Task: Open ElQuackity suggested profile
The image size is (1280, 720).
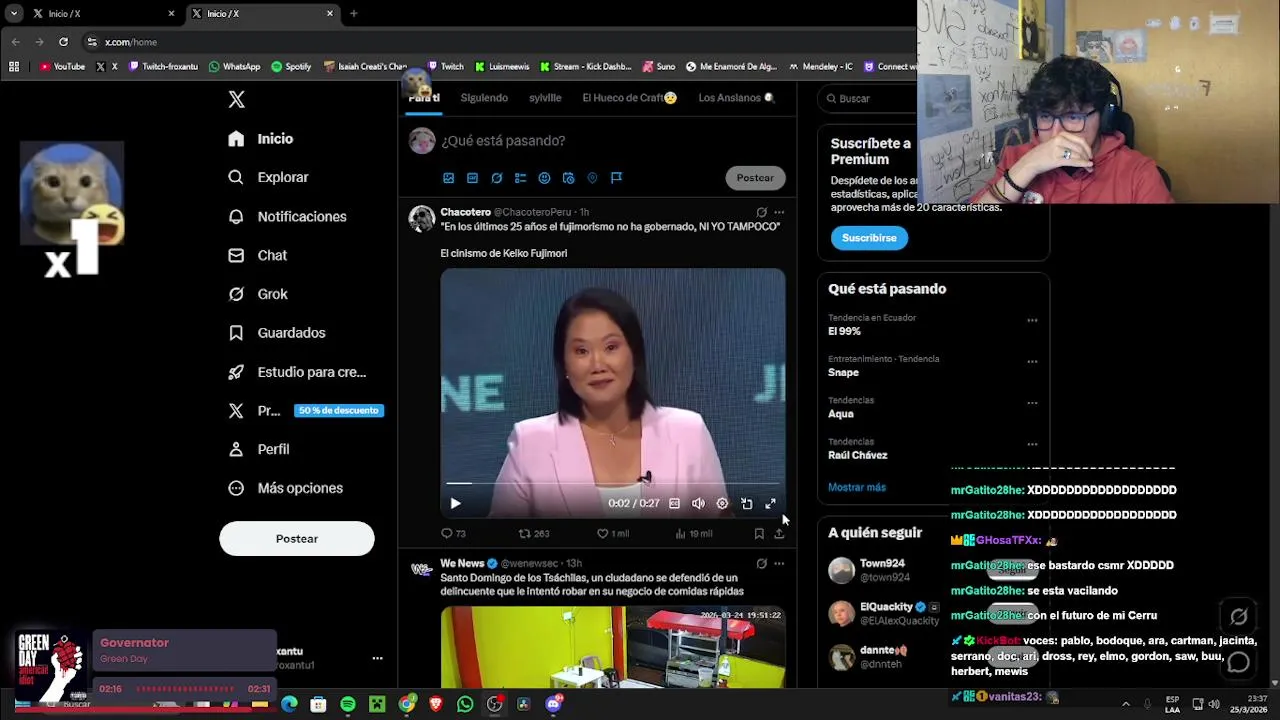Action: click(887, 607)
